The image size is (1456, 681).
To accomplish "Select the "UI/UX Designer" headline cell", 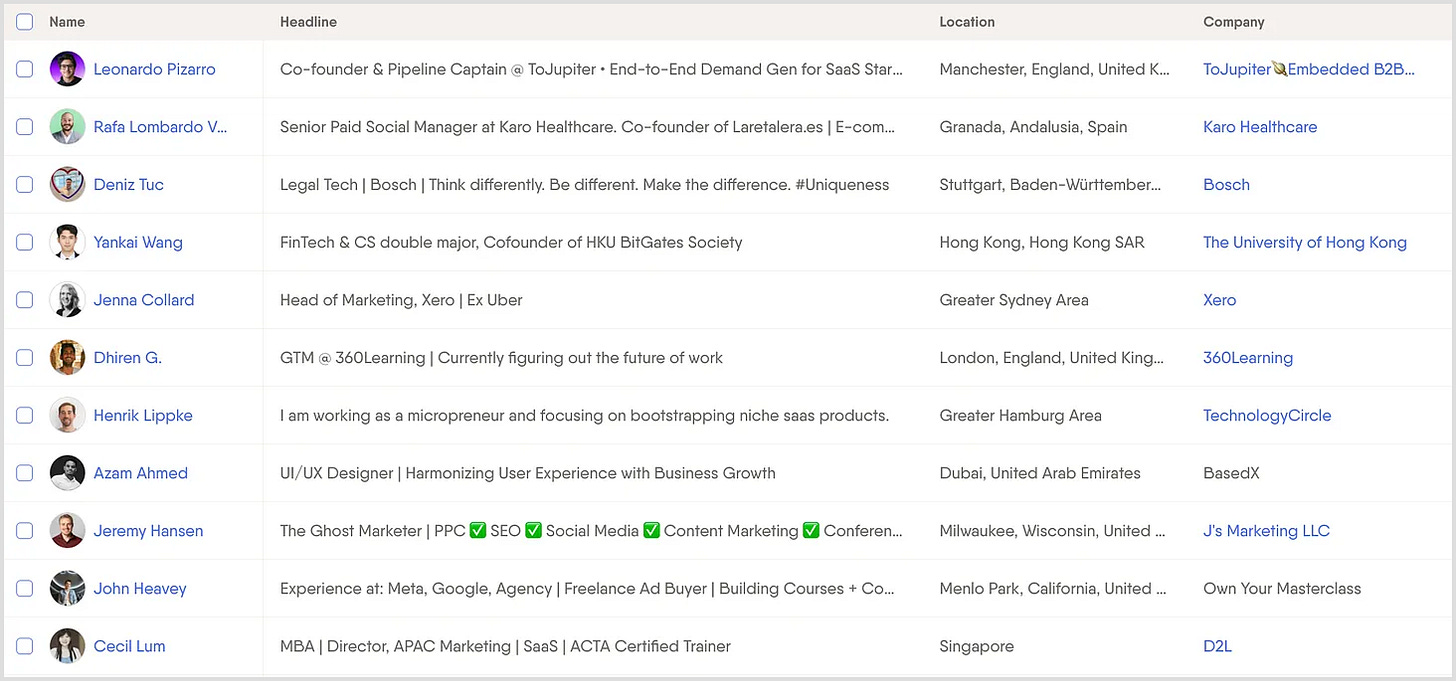I will (x=528, y=473).
